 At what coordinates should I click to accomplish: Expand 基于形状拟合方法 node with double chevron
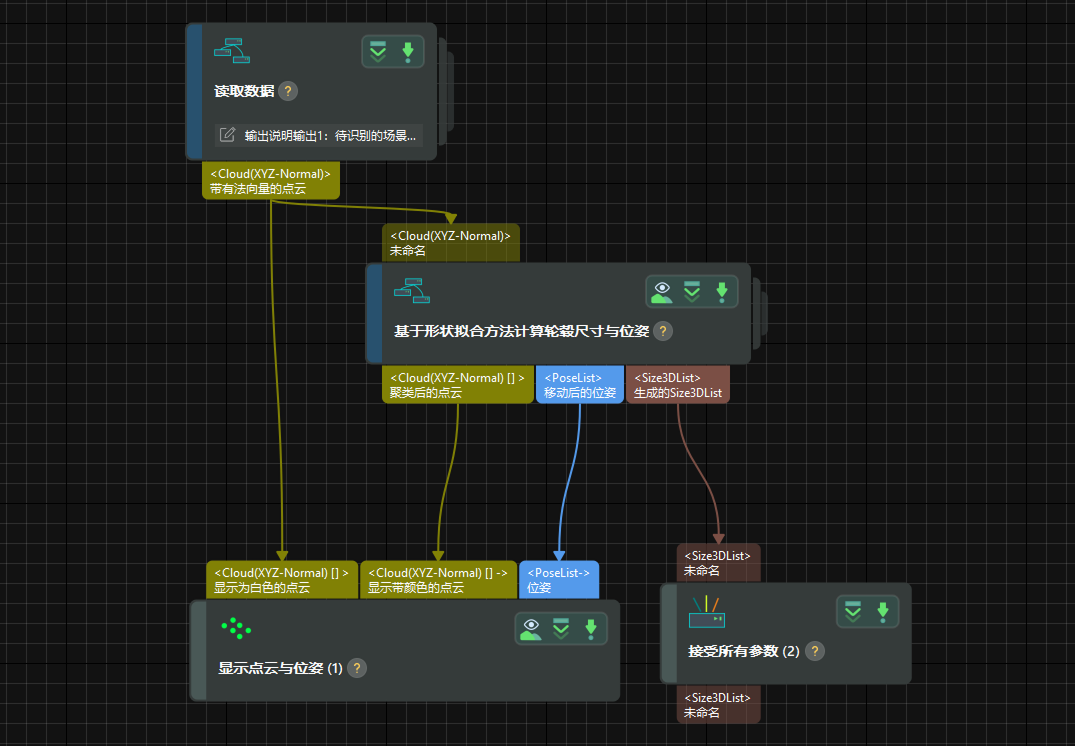691,292
